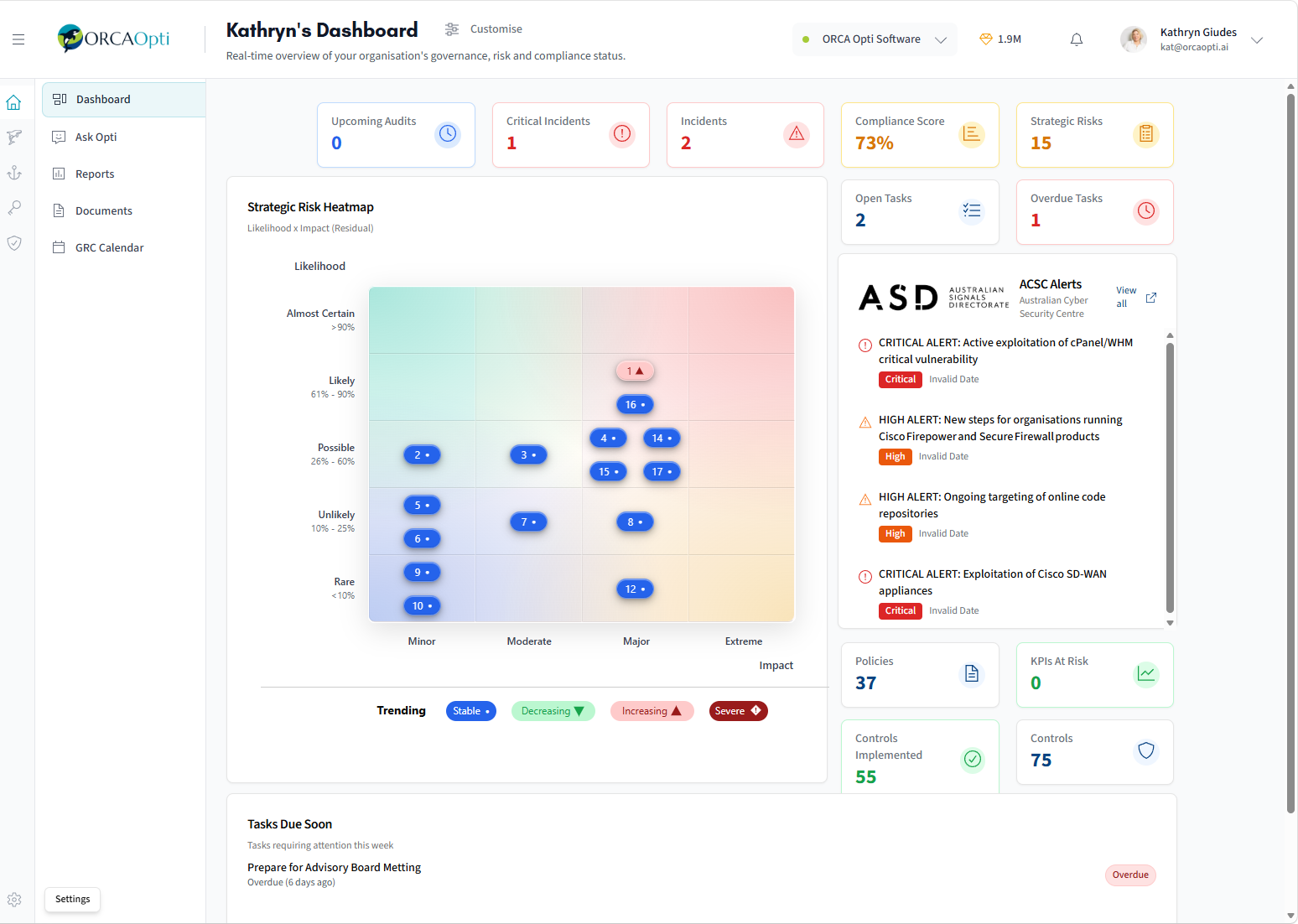Image resolution: width=1298 pixels, height=924 pixels.
Task: Click the Controls Implemented check icon
Action: (x=973, y=760)
